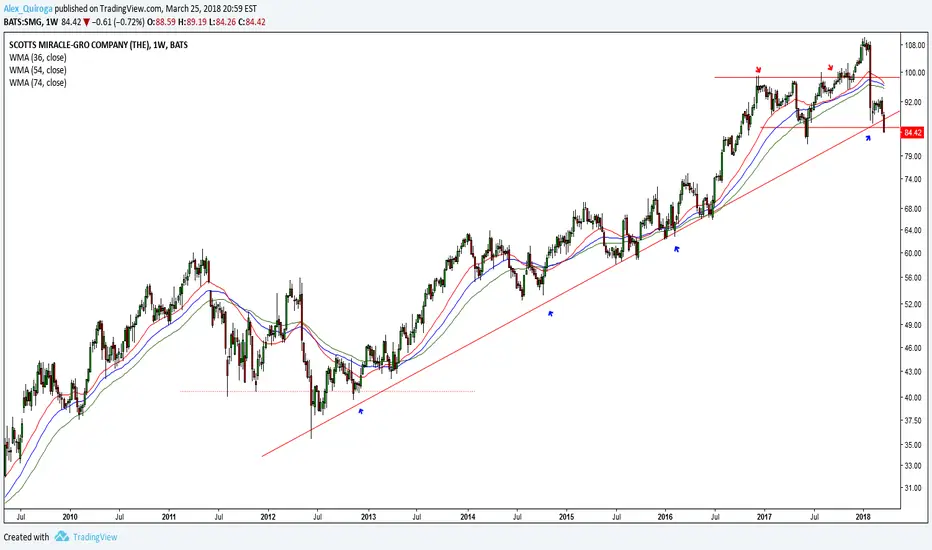Click the publish text 'March 25, 2018 20:59 EST'

(x=212, y=10)
